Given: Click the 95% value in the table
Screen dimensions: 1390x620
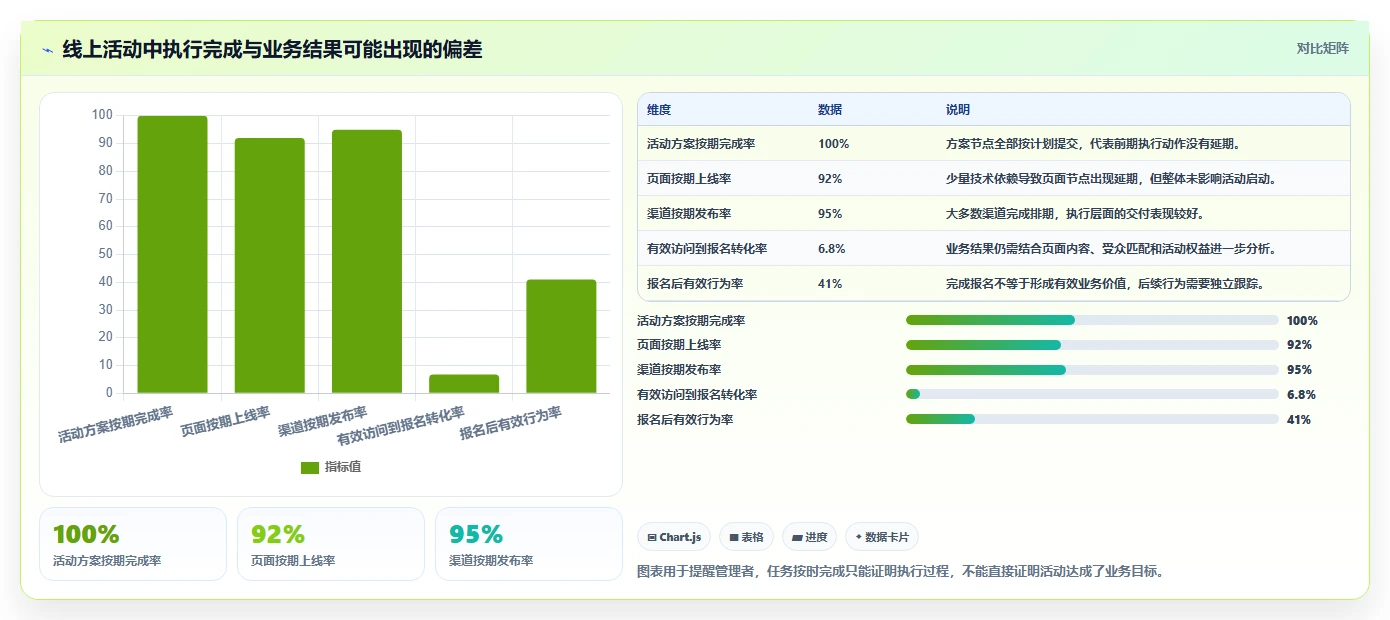Looking at the screenshot, I should [830, 214].
